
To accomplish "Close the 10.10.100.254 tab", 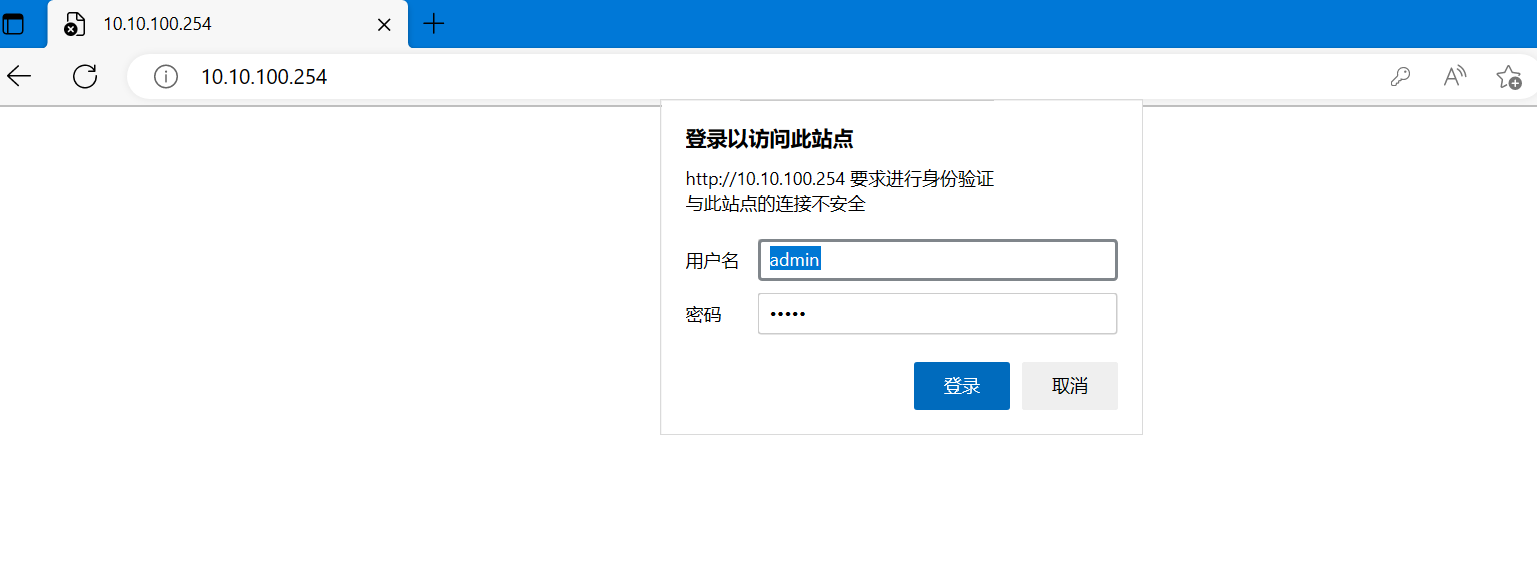I will pyautogui.click(x=384, y=25).
